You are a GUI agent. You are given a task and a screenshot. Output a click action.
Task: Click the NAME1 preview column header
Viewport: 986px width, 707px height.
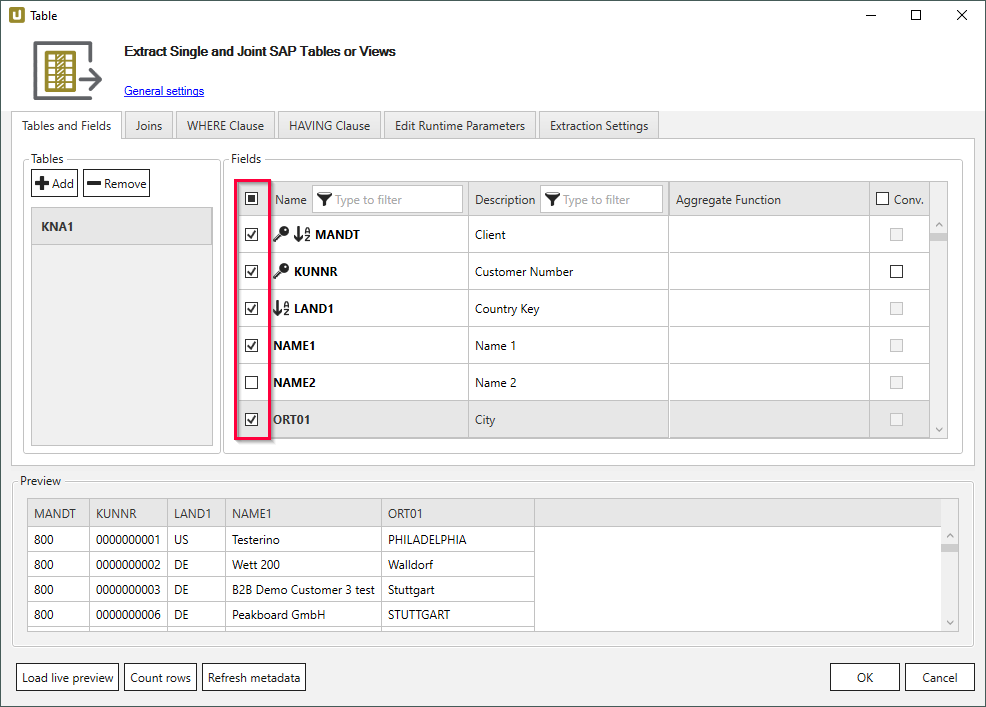click(x=303, y=513)
